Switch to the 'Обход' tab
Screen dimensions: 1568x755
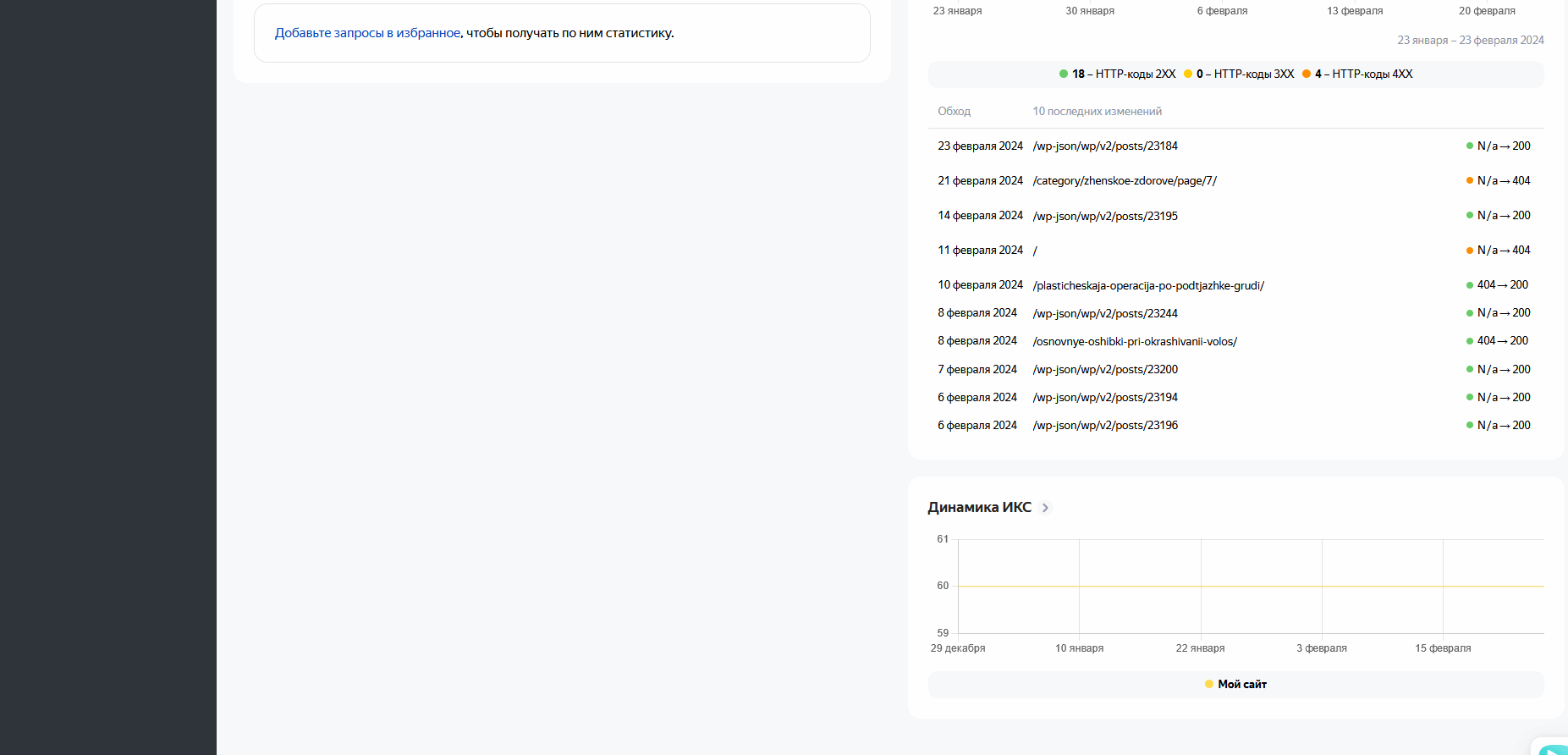coord(954,111)
